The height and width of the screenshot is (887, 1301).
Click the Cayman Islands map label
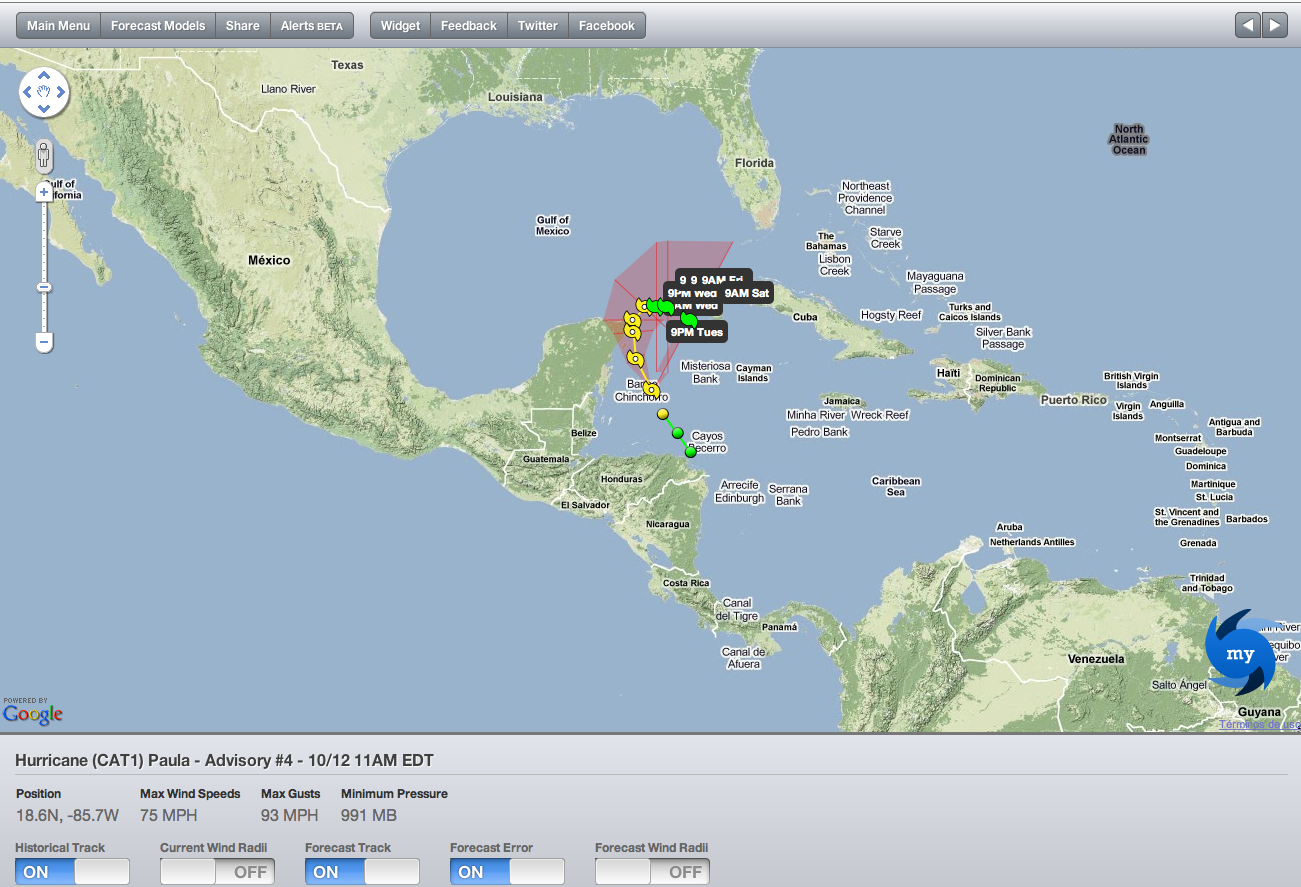[x=753, y=373]
